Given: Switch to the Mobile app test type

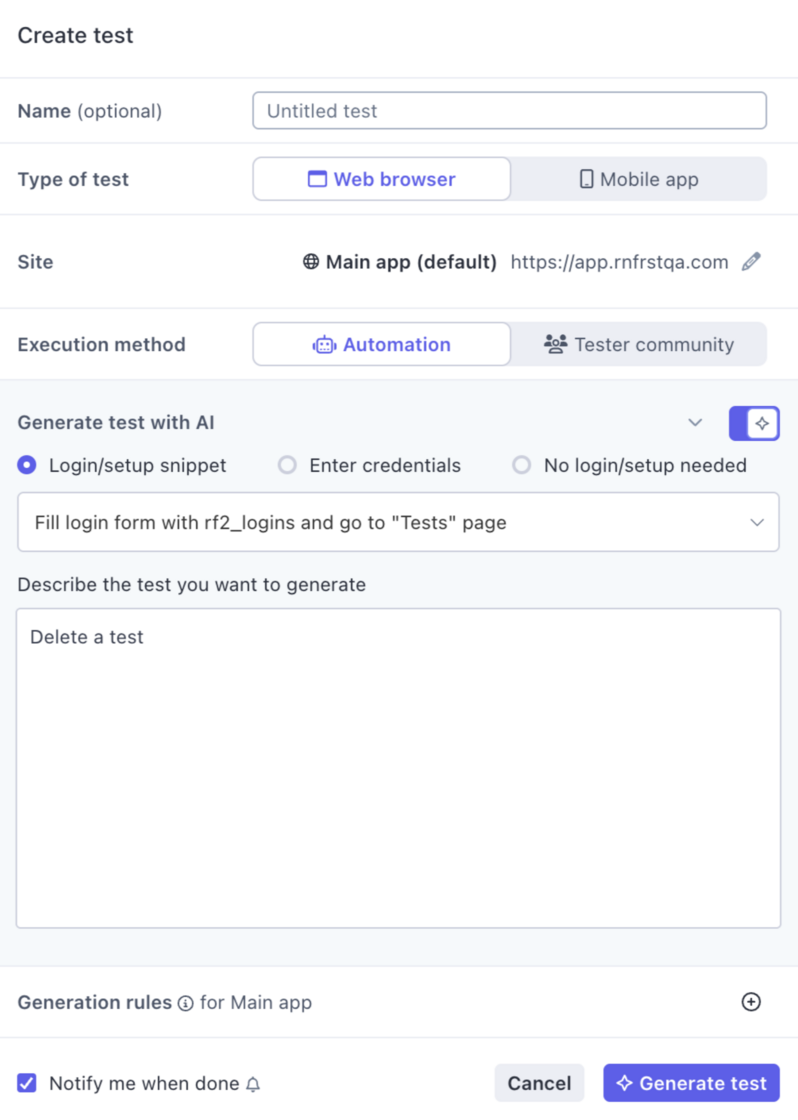Looking at the screenshot, I should click(x=639, y=179).
